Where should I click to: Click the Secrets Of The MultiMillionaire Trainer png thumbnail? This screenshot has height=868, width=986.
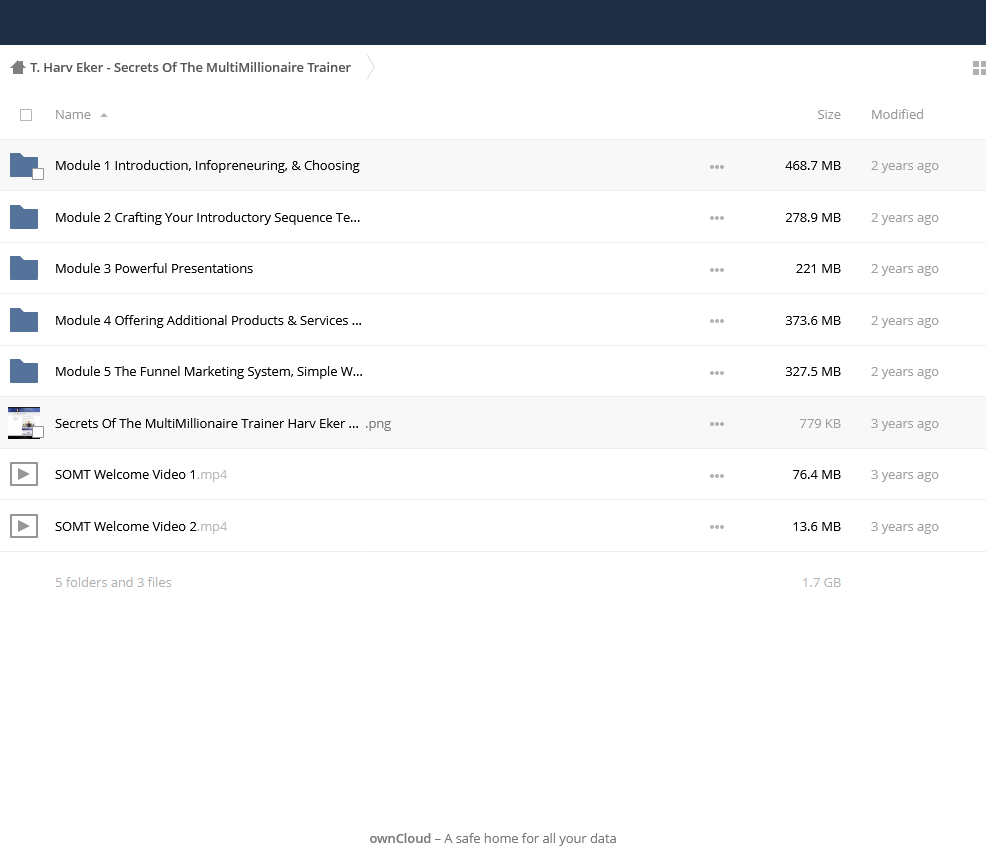click(24, 423)
